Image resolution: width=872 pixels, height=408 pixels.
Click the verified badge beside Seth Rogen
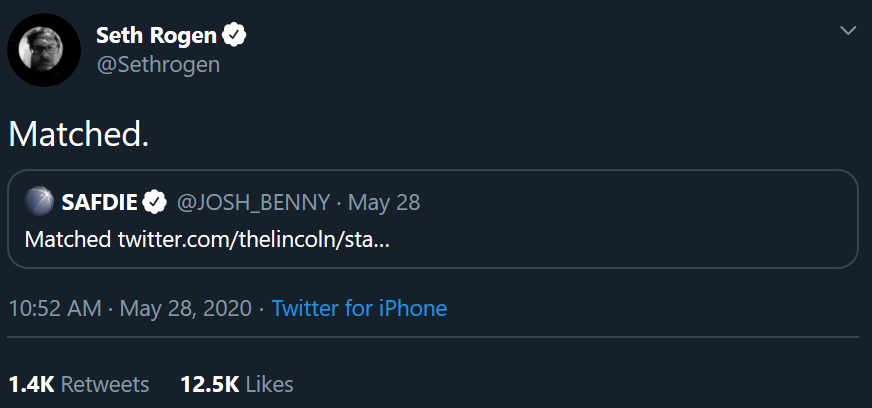click(236, 36)
